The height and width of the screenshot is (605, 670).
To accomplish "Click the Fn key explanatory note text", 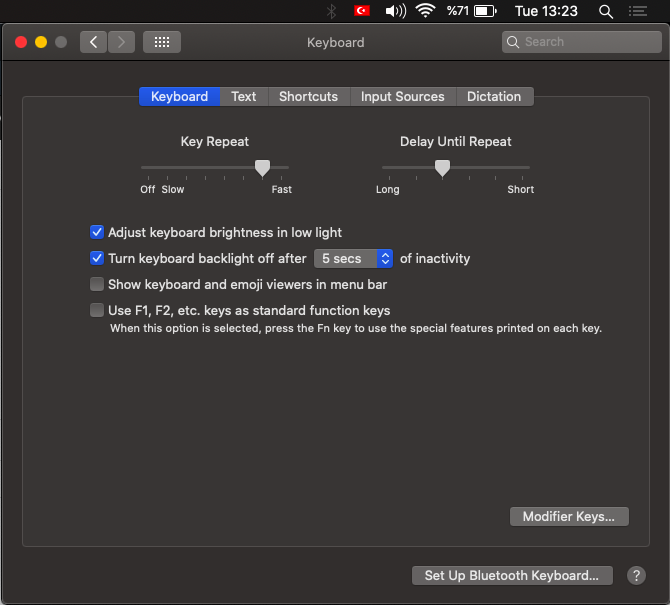I will pos(356,328).
